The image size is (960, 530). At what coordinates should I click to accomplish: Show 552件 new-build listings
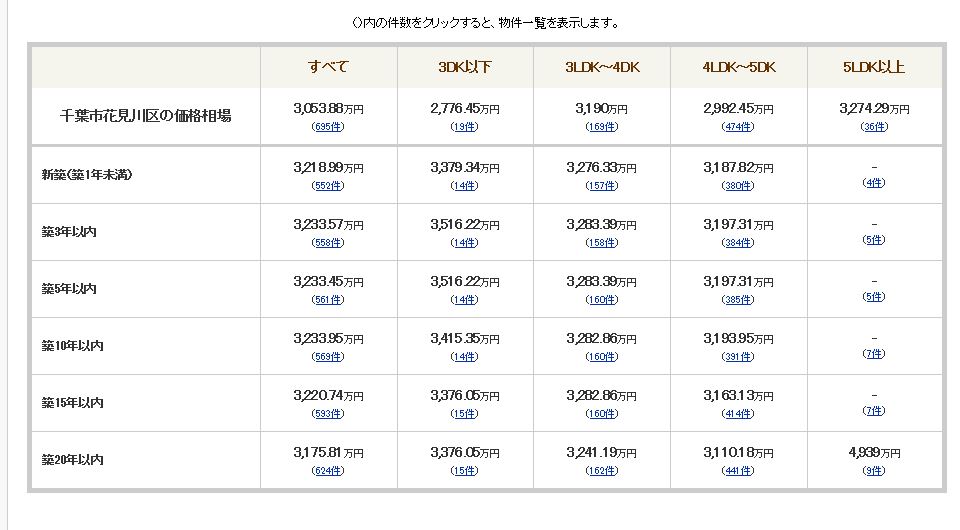[328, 185]
